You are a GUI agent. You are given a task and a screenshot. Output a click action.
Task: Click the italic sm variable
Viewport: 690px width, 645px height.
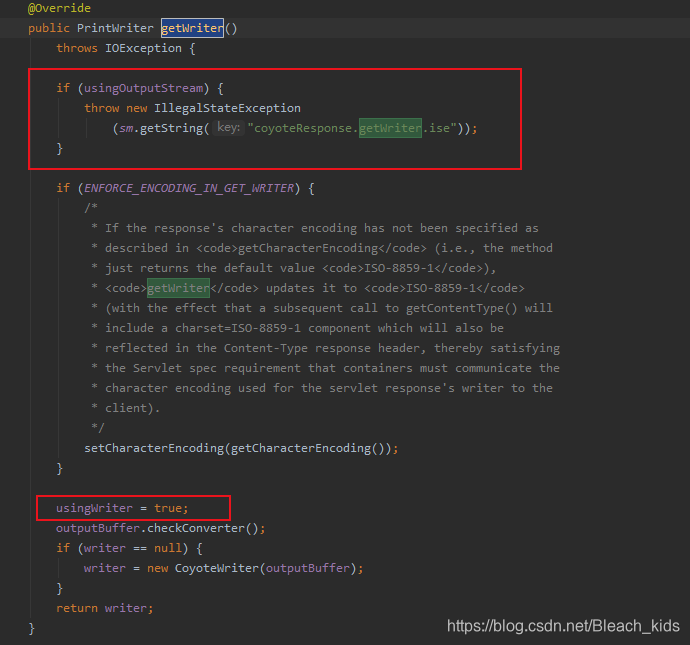pyautogui.click(x=126, y=128)
